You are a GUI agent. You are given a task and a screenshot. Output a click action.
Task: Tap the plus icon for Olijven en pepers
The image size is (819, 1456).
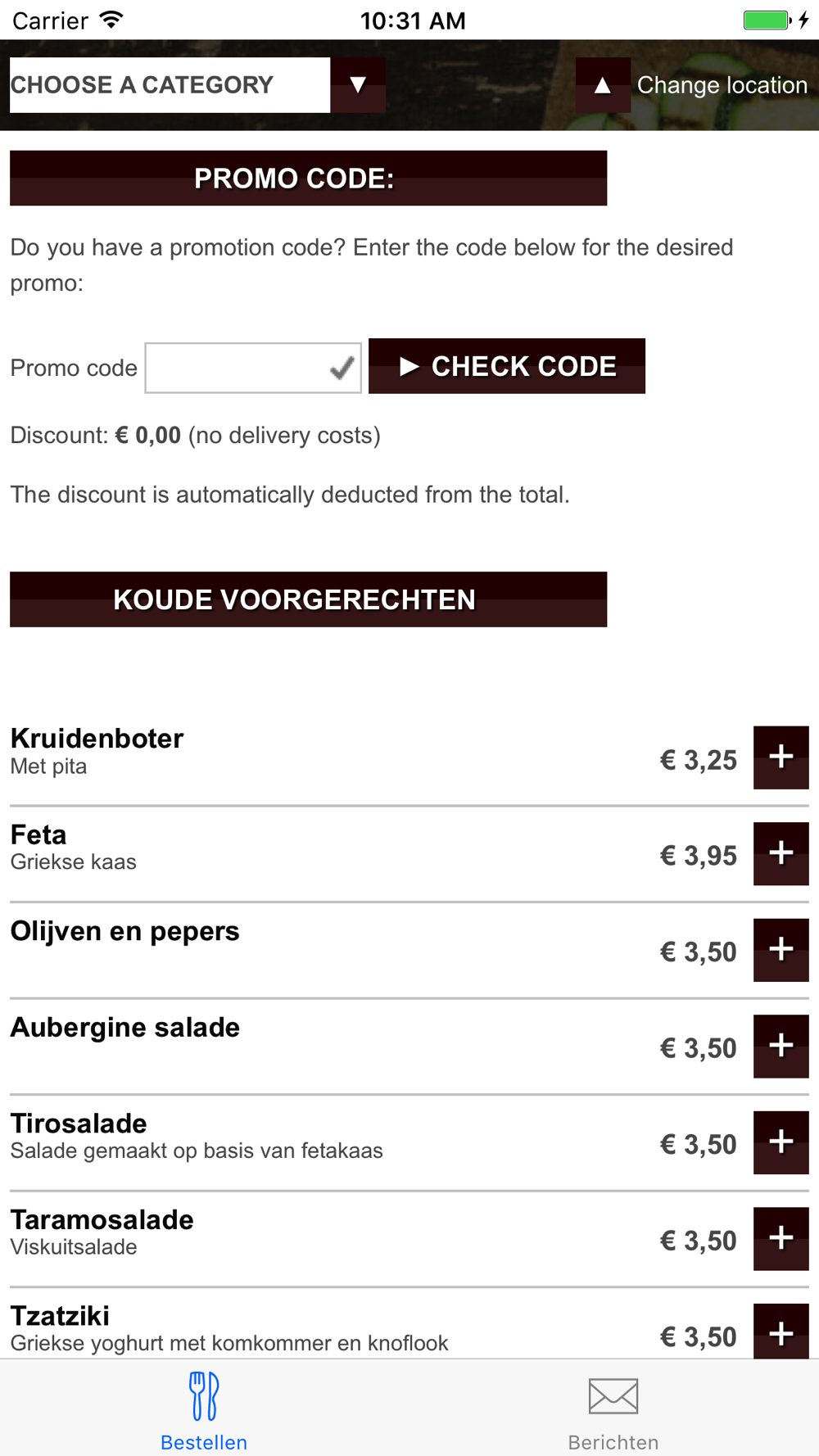(781, 950)
